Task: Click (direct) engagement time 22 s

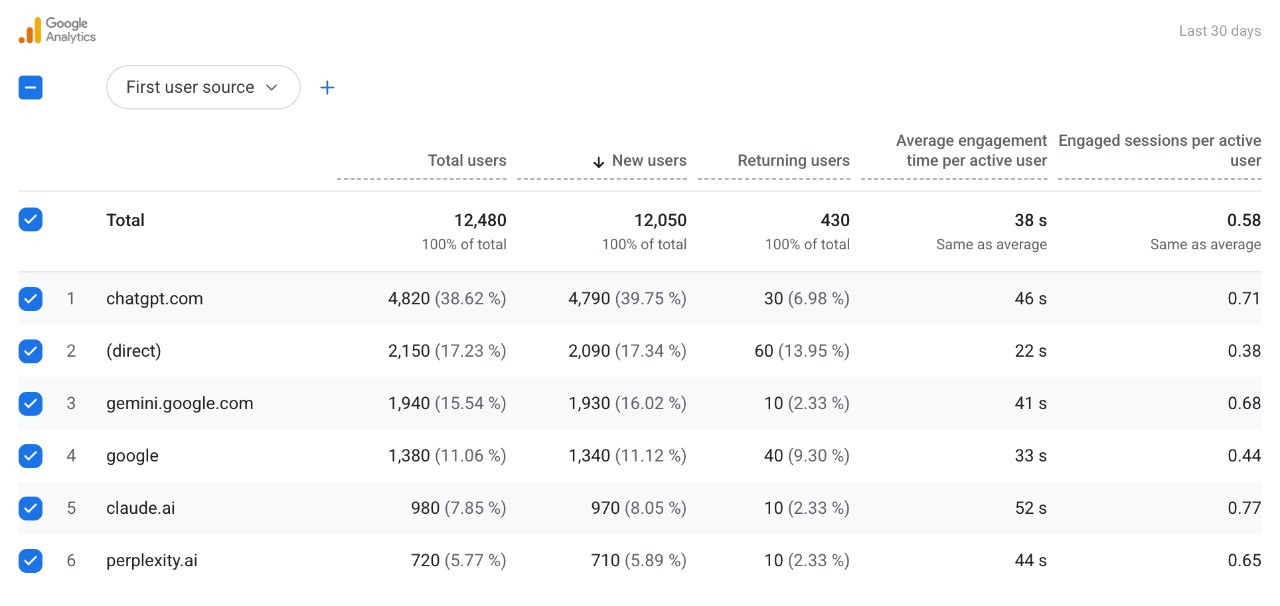Action: tap(1031, 351)
